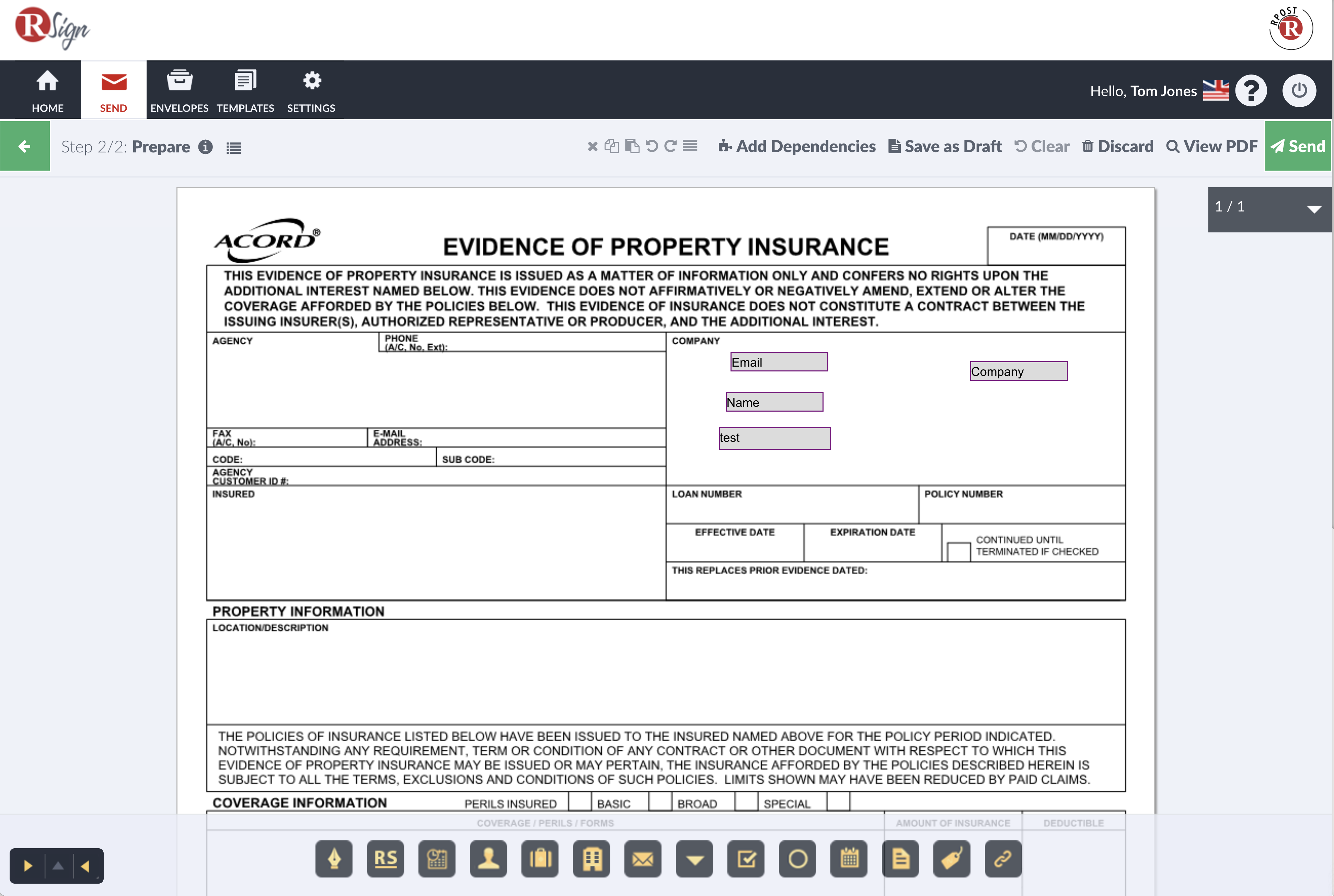Click the up arrow in bottom-left panel
Image resolution: width=1334 pixels, height=896 pixels.
[58, 866]
